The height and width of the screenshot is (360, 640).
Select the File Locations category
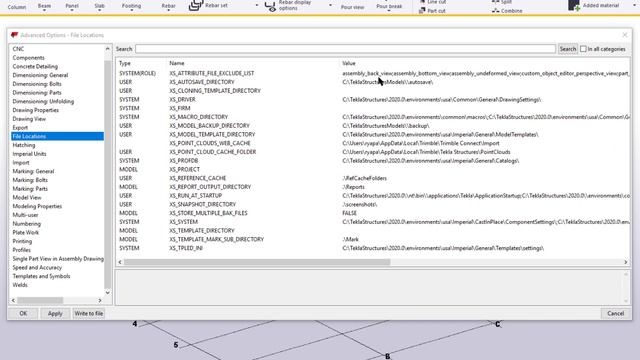pyautogui.click(x=58, y=136)
